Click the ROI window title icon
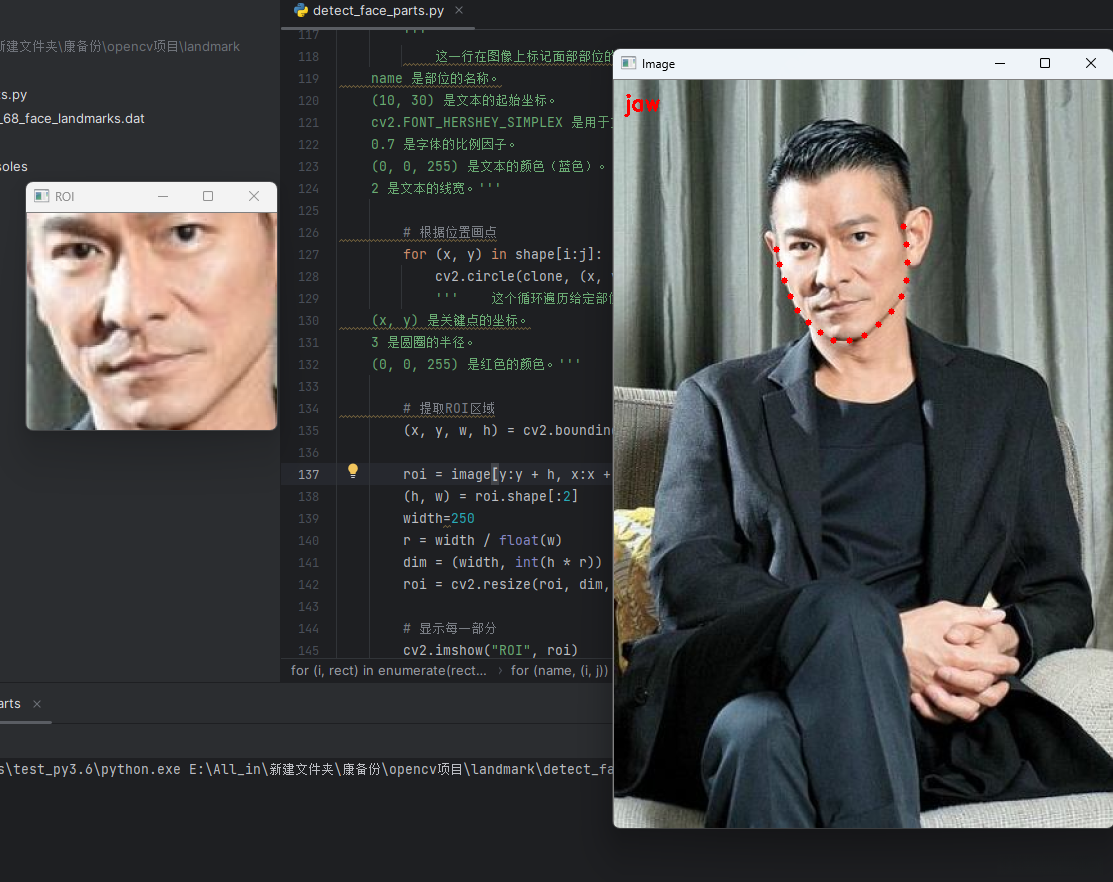Screen dimensions: 1113x882 point(41,196)
